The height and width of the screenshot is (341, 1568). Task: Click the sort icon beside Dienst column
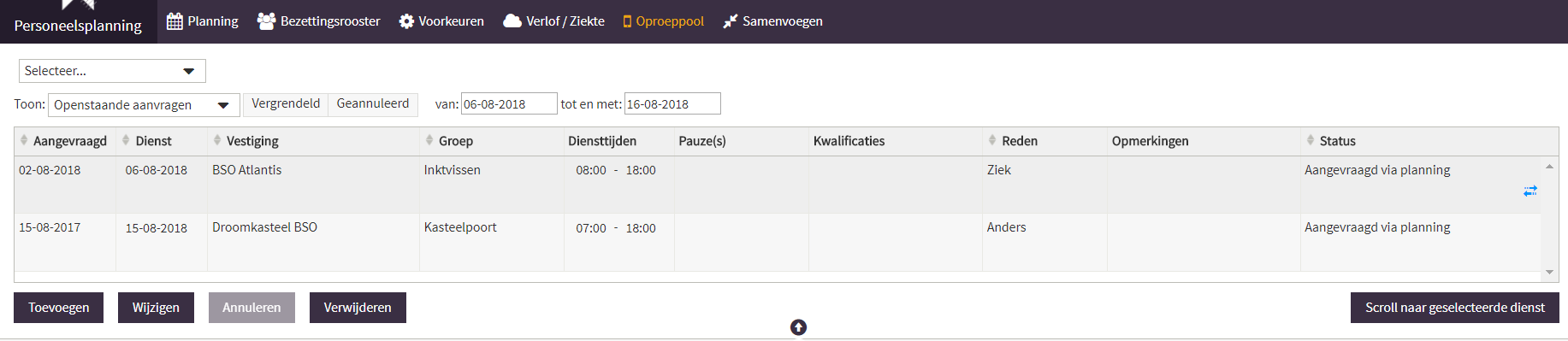coord(126,140)
